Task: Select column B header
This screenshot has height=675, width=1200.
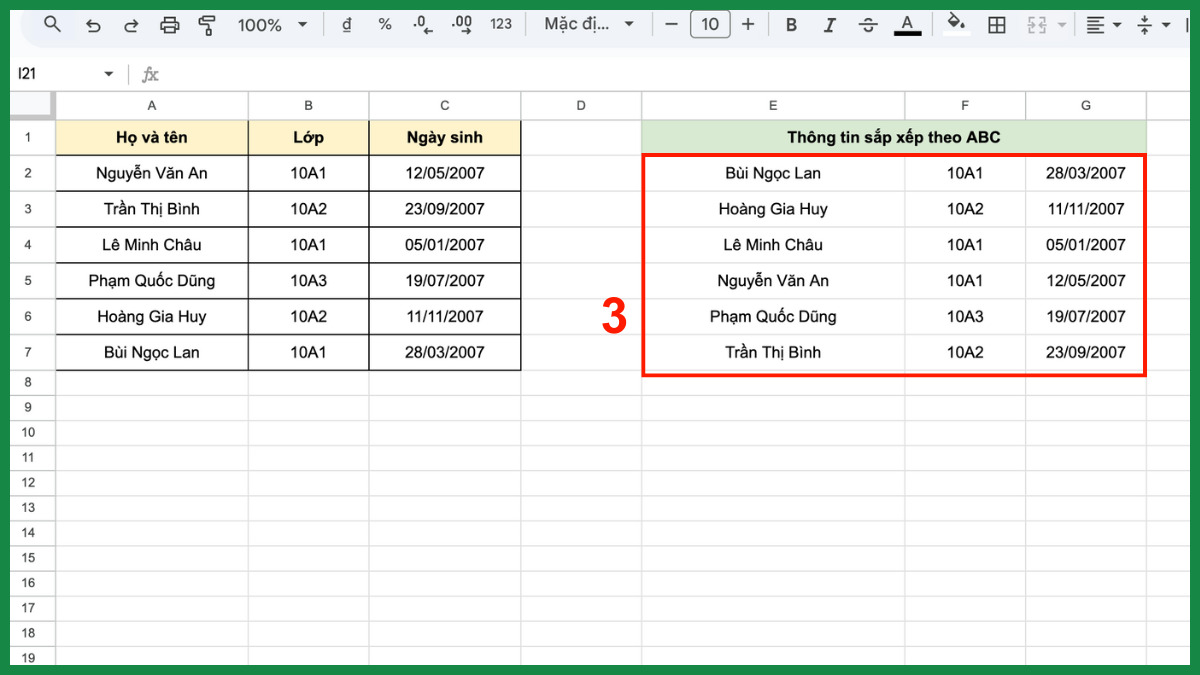Action: pyautogui.click(x=308, y=105)
